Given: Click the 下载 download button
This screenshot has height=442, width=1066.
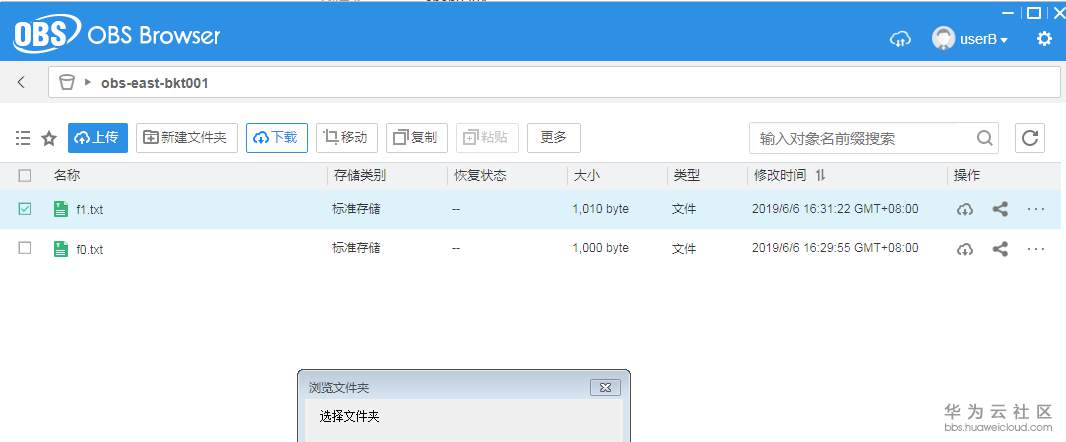Looking at the screenshot, I should click(277, 138).
